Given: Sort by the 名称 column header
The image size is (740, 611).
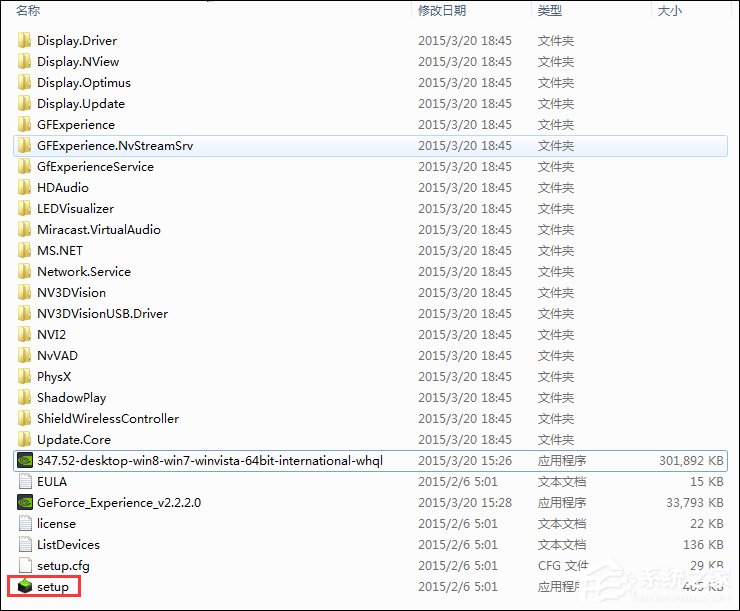Looking at the screenshot, I should point(28,10).
